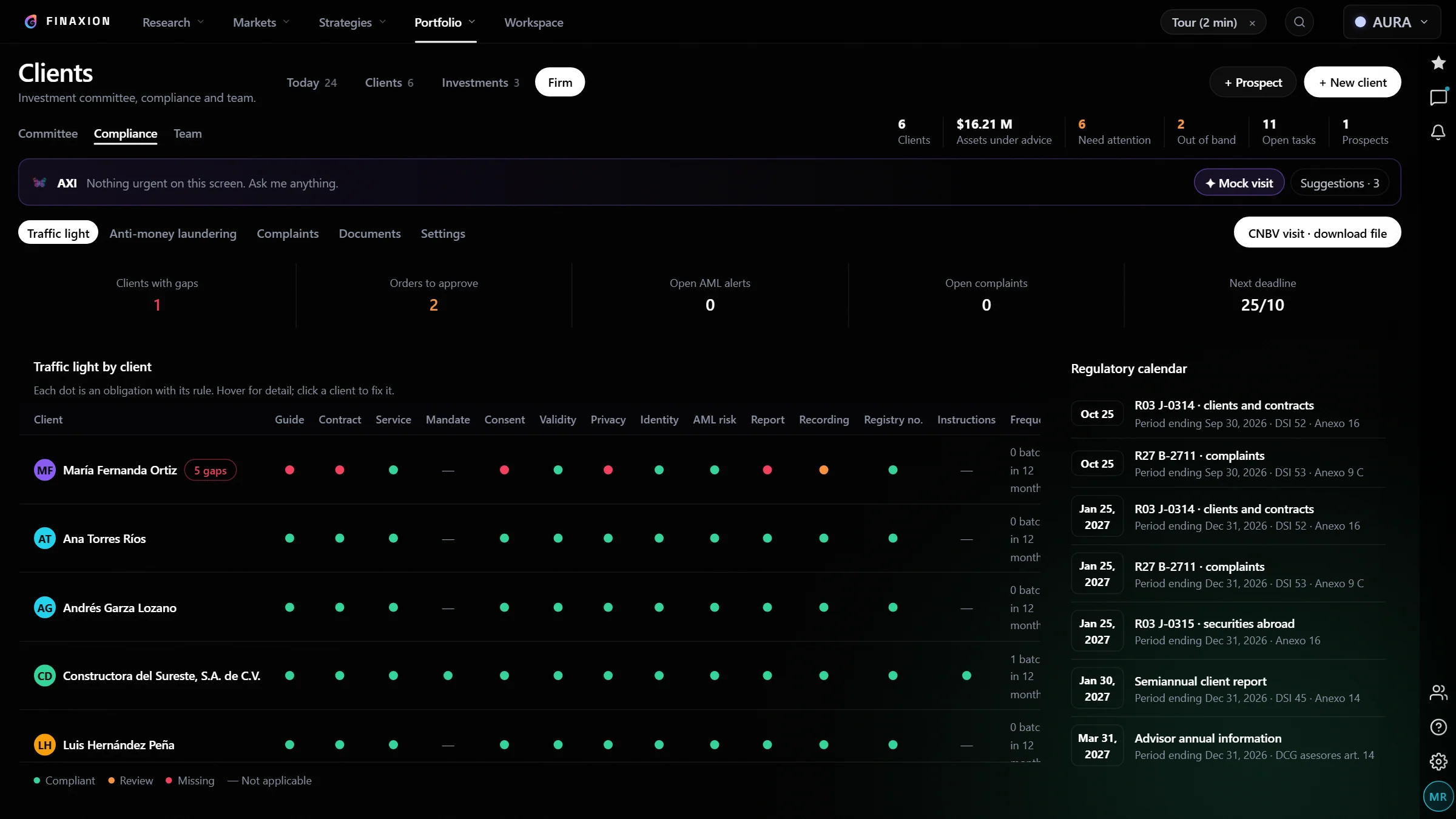Select the Traffic light filter pill
This screenshot has height=819, width=1456.
[x=58, y=233]
